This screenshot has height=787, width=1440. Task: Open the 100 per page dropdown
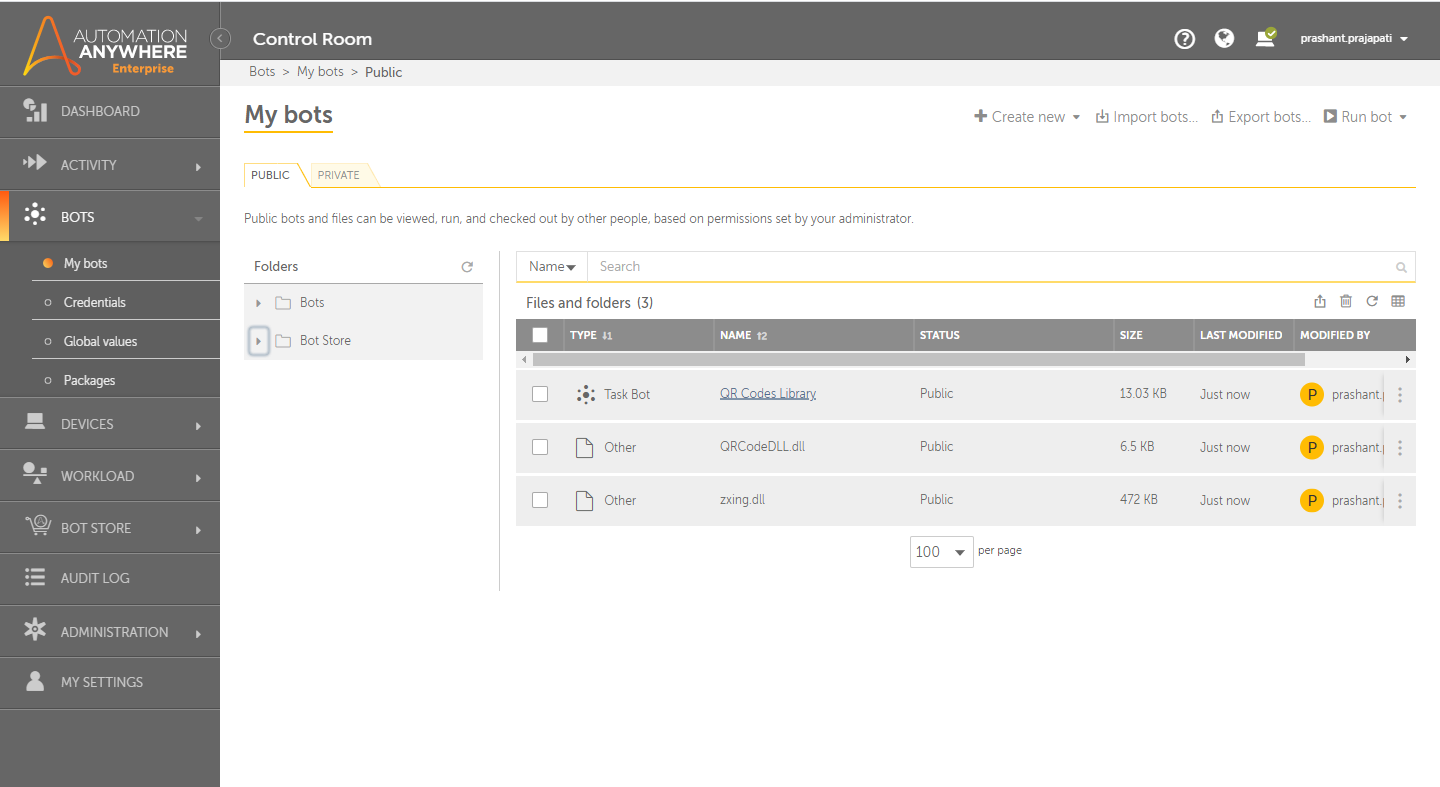click(941, 552)
